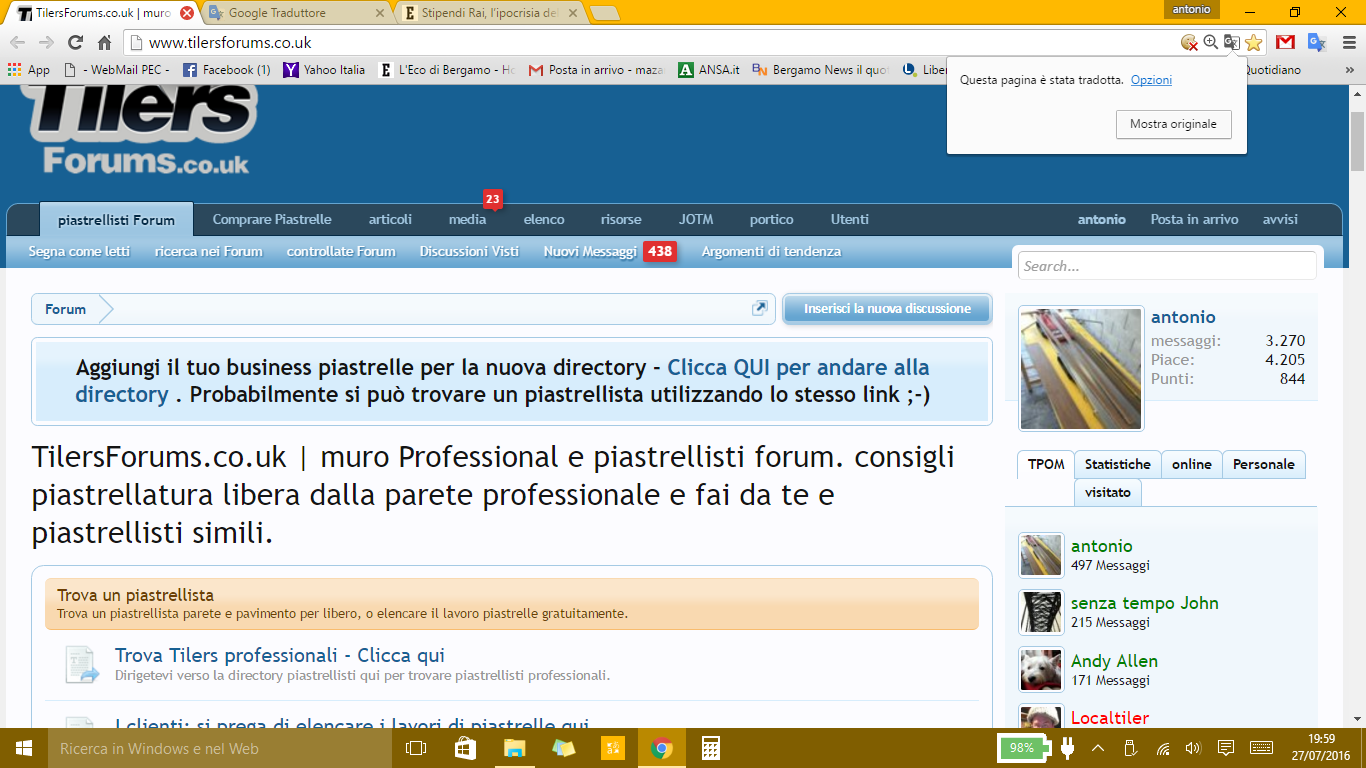
Task: Open senza tempo John's profile link
Action: point(1145,603)
